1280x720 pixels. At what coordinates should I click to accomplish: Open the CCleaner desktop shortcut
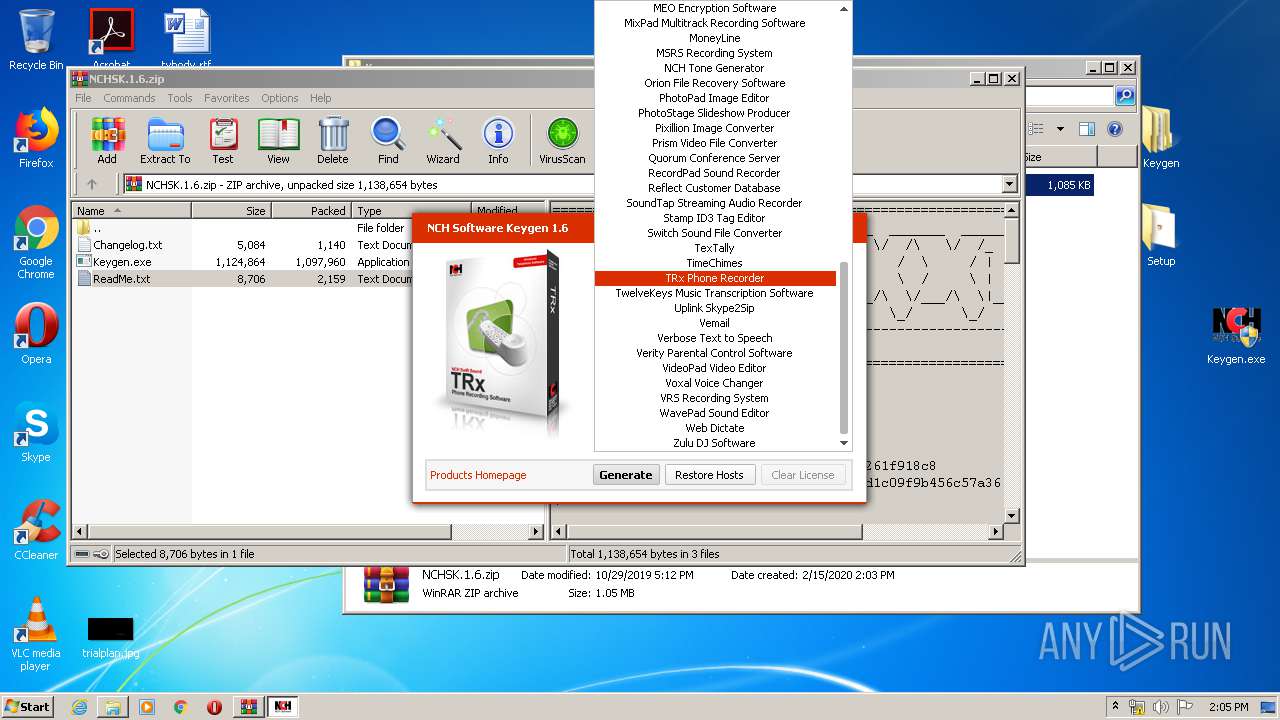tap(36, 530)
